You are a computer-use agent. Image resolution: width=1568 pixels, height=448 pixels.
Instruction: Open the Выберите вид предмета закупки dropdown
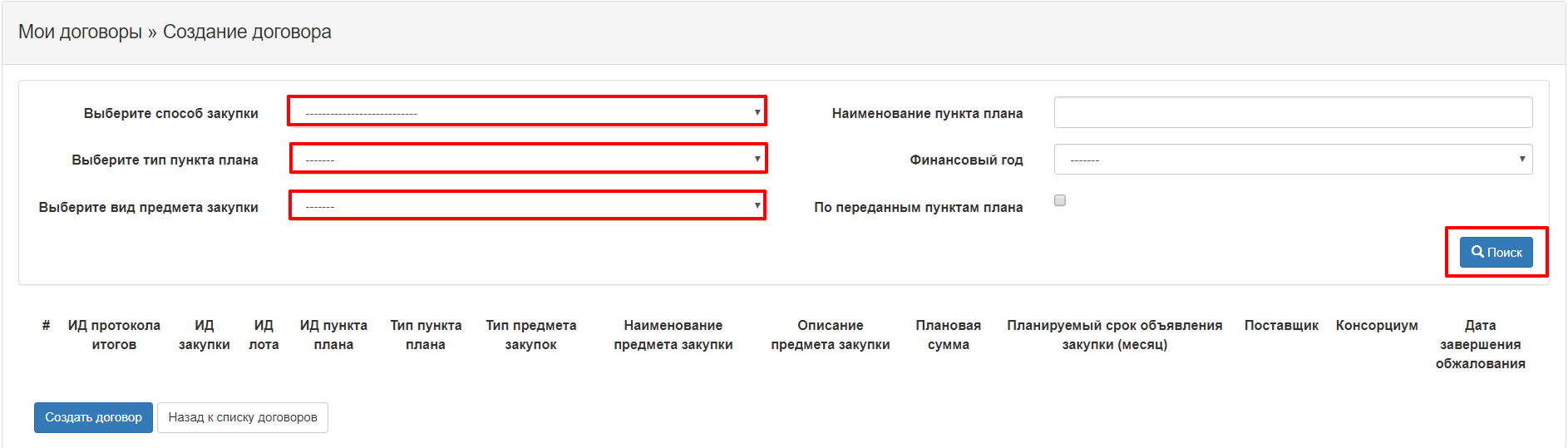pyautogui.click(x=527, y=205)
